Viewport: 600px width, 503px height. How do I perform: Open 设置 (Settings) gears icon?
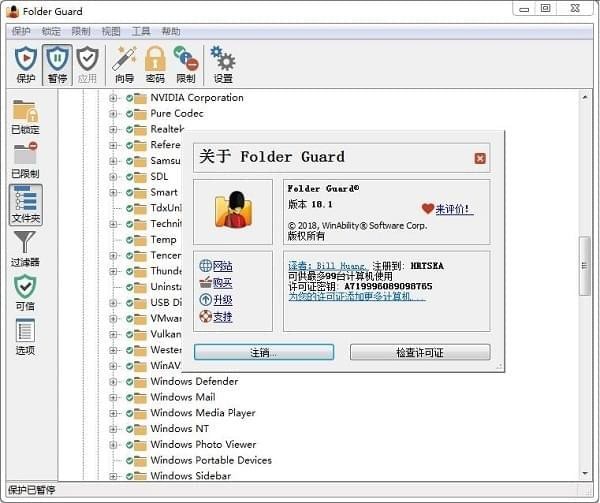[223, 60]
